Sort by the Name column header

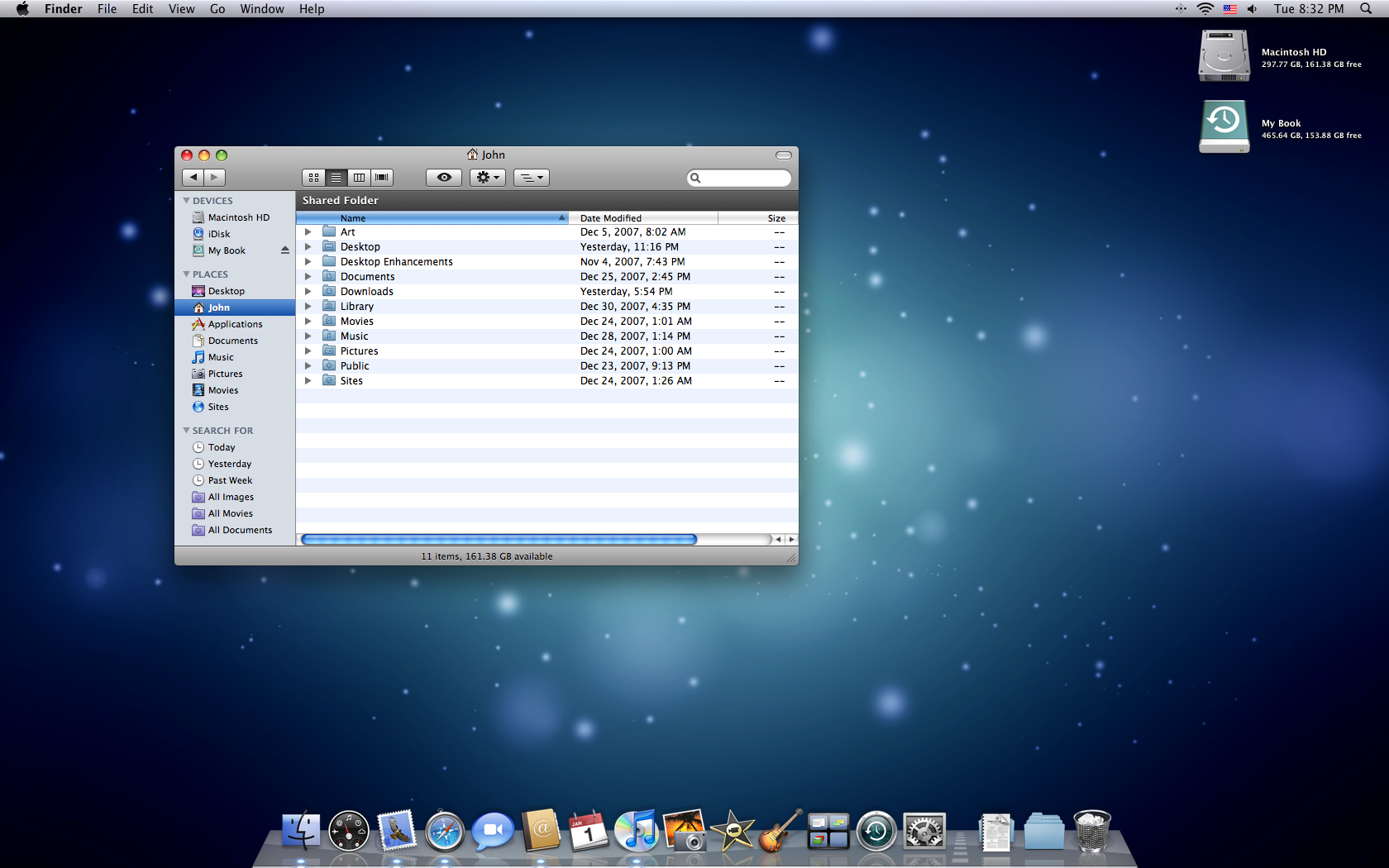click(x=432, y=218)
